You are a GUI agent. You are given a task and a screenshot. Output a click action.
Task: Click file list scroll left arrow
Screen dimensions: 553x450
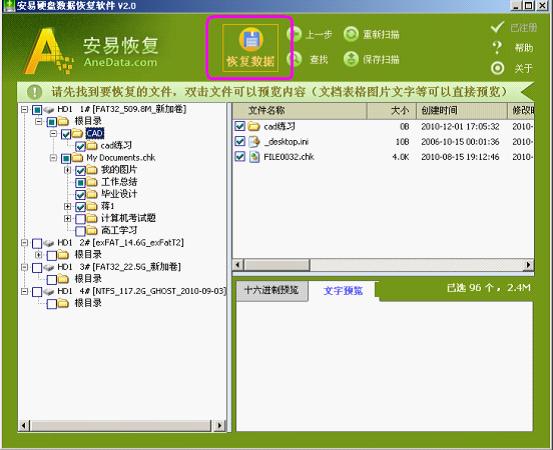coord(238,265)
